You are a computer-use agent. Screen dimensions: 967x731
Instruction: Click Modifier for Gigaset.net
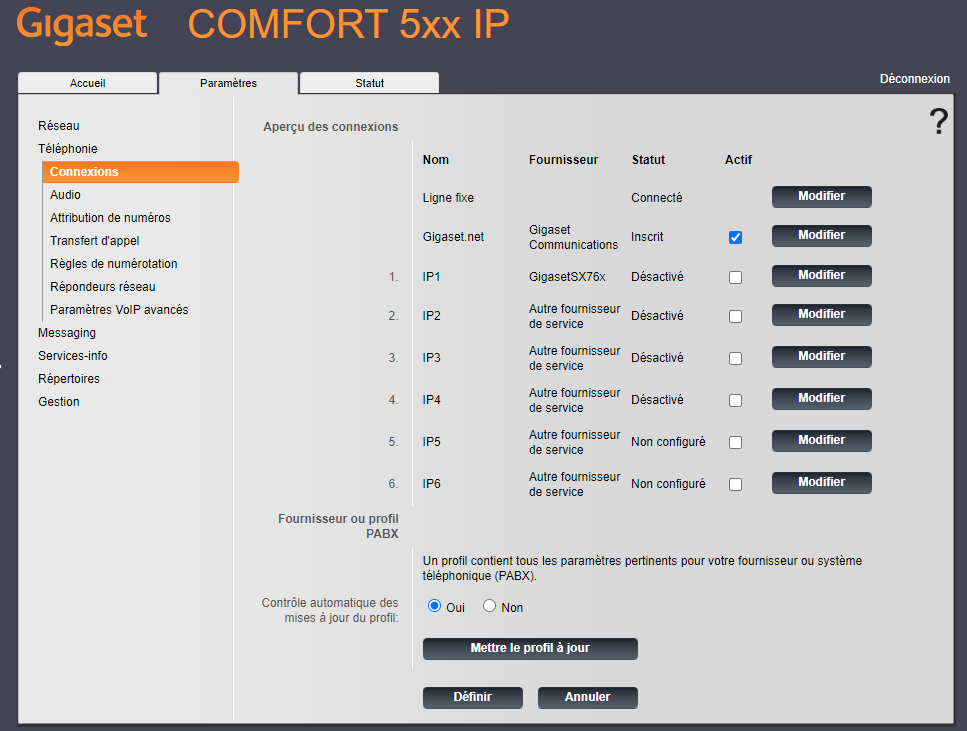[821, 236]
